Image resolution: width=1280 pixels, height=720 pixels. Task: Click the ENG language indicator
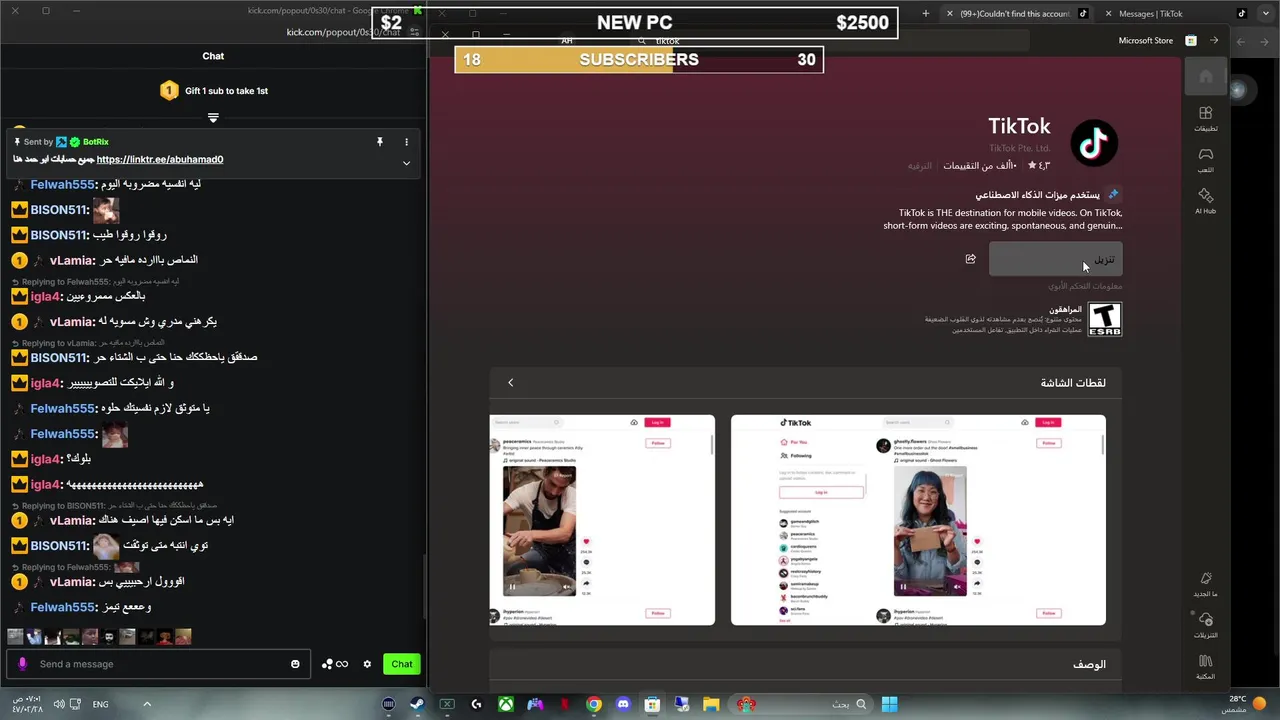pyautogui.click(x=100, y=704)
